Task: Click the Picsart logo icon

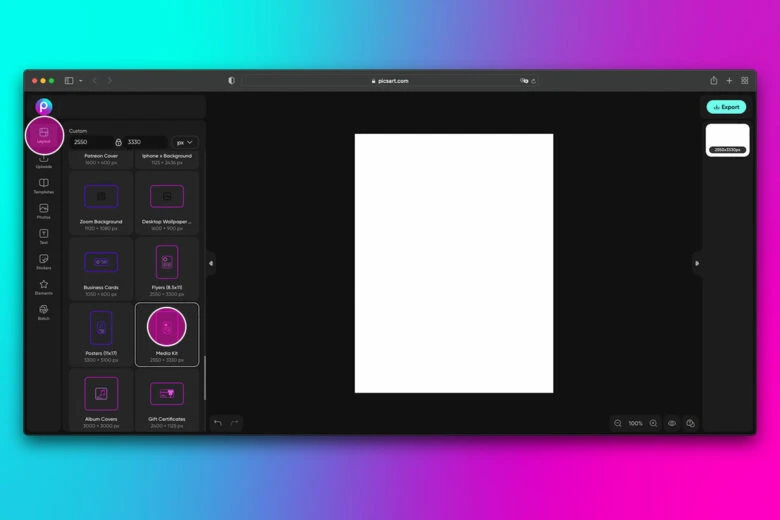Action: pos(43,106)
